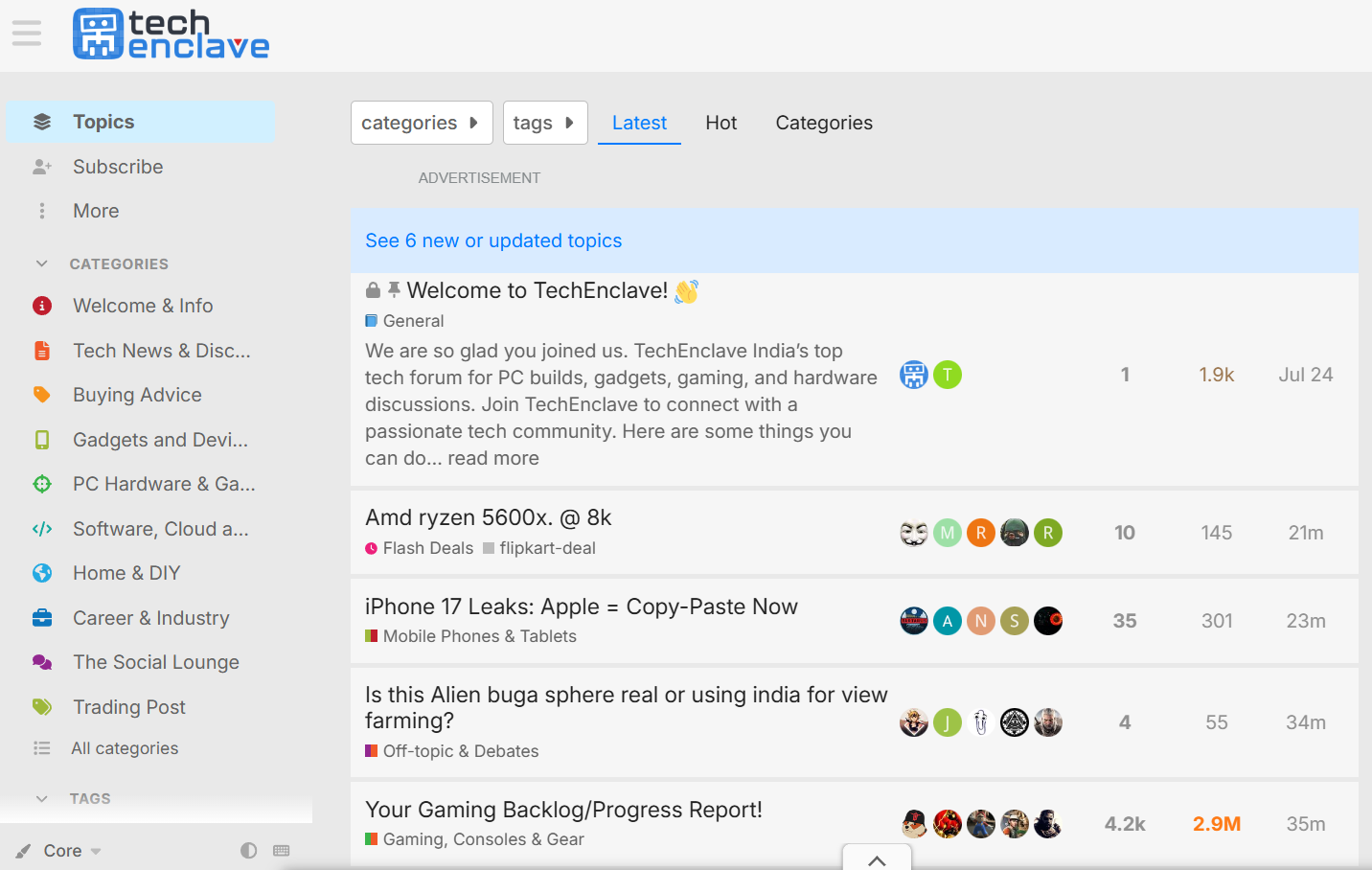The height and width of the screenshot is (870, 1372).
Task: Open the Amd ryzen 5600x. @ 8k topic
Action: (x=489, y=517)
